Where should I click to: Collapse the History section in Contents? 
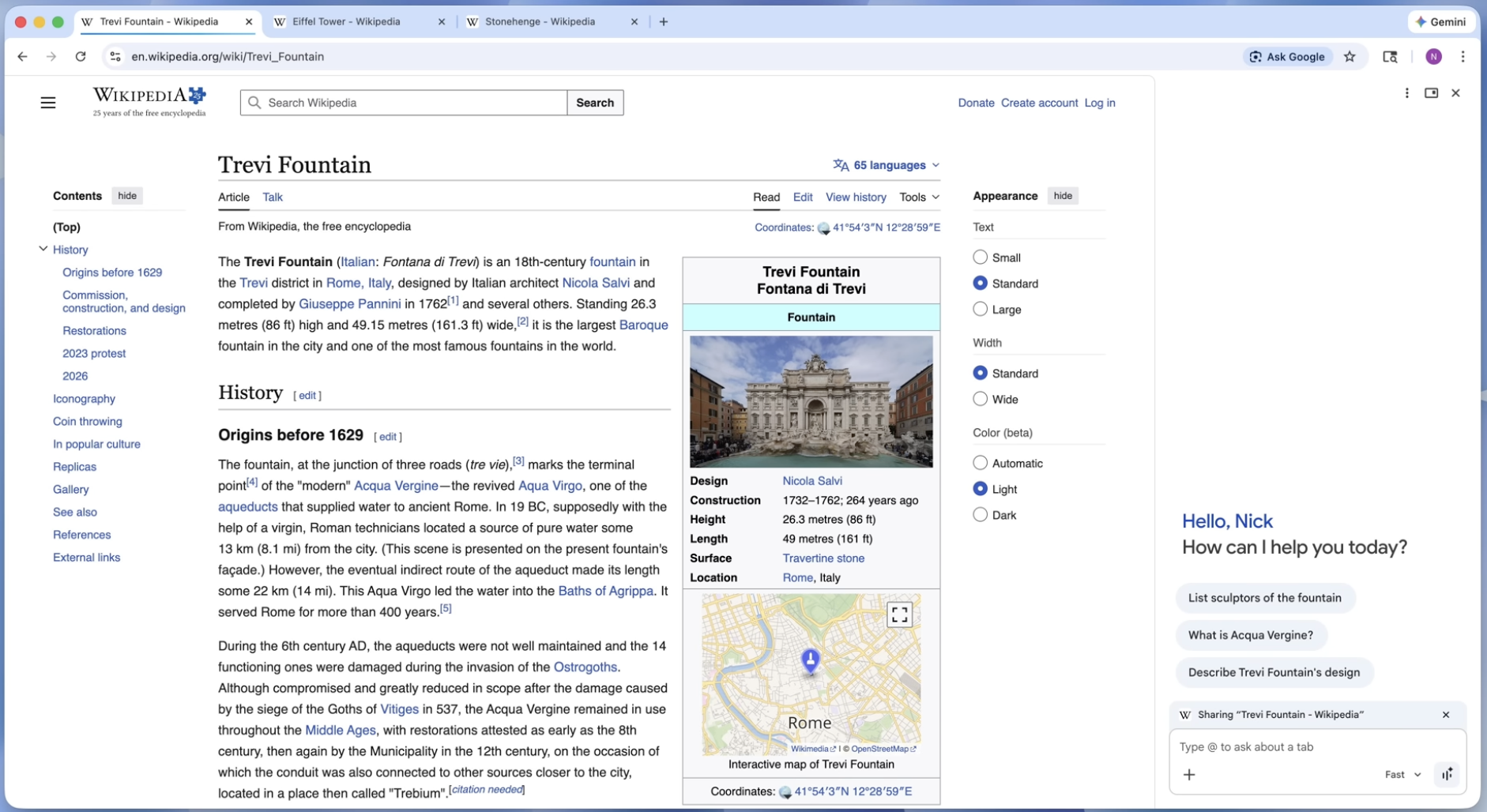43,249
